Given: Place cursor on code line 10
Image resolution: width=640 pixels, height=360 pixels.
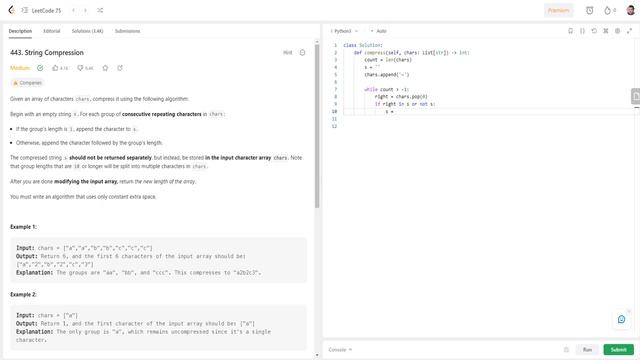Looking at the screenshot, I should point(488,111).
